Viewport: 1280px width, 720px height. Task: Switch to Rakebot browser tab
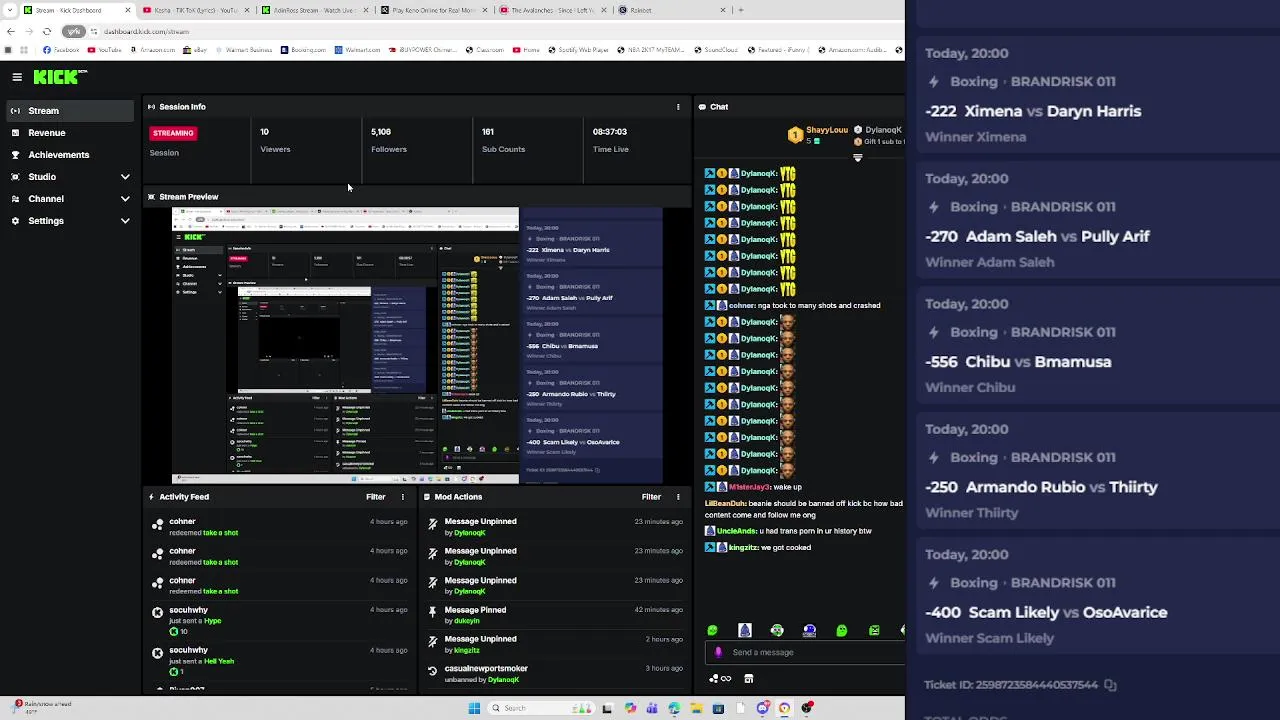(672, 10)
